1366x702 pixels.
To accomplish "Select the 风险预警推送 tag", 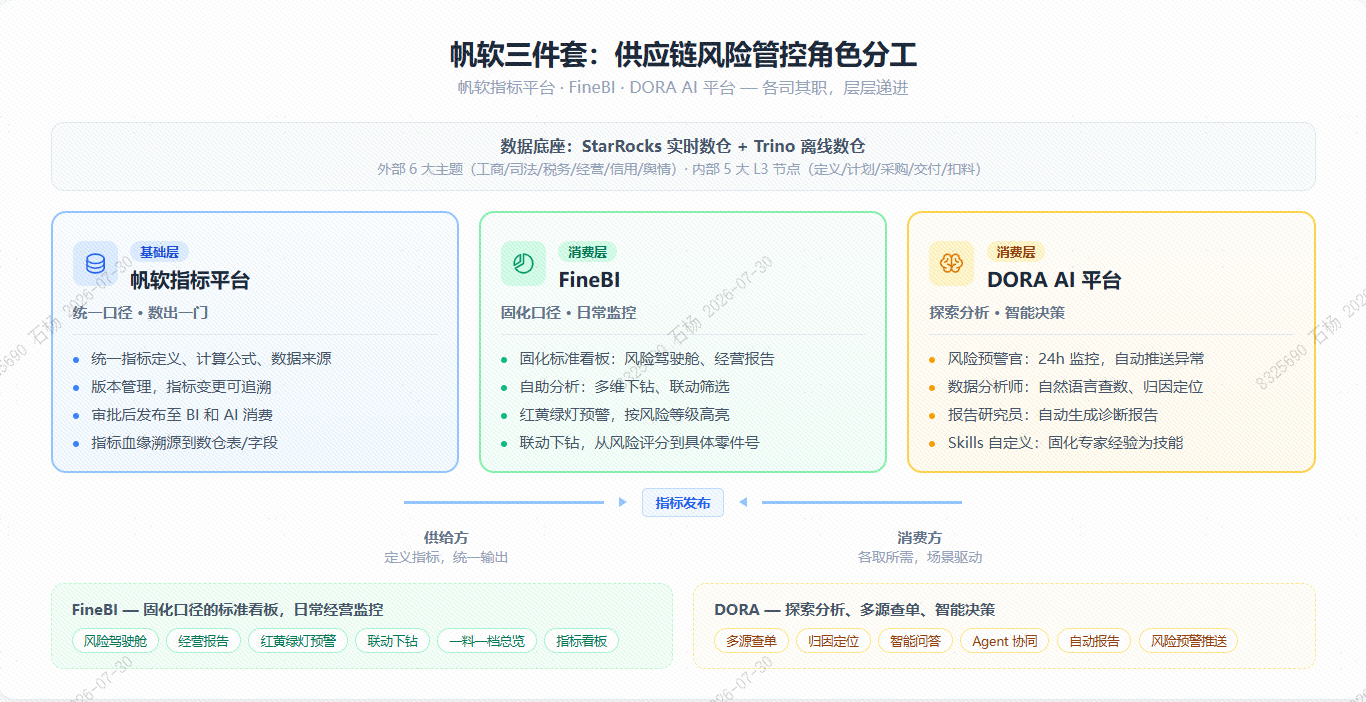I will [x=1189, y=641].
